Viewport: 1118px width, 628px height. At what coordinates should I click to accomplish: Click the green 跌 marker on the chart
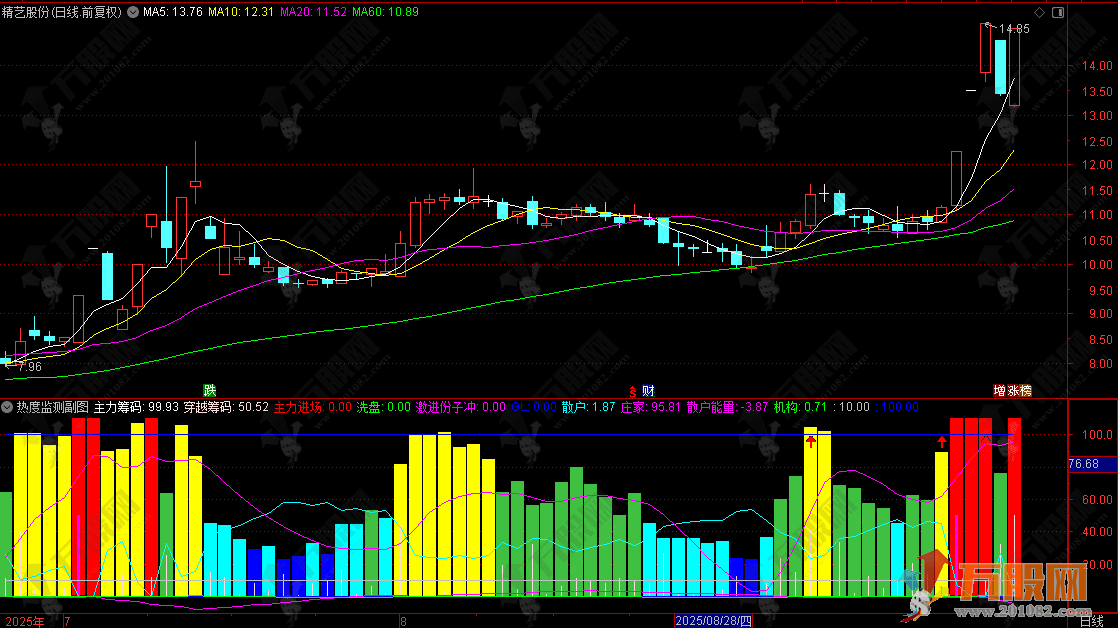pyautogui.click(x=209, y=390)
